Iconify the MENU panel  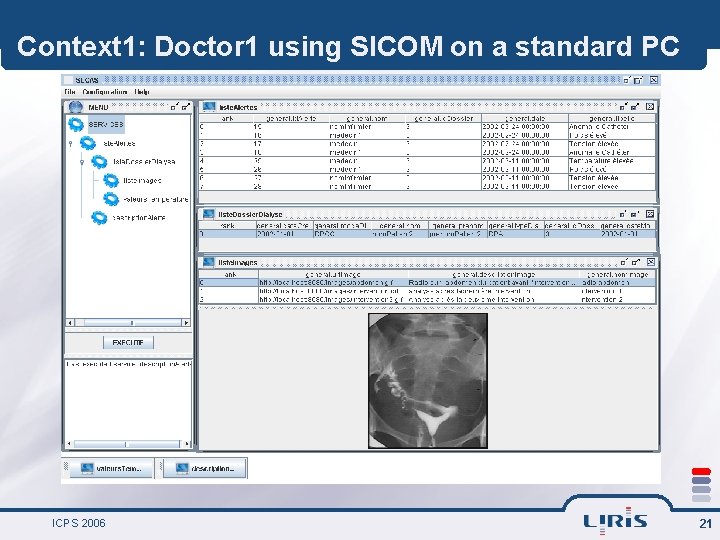tap(174, 107)
